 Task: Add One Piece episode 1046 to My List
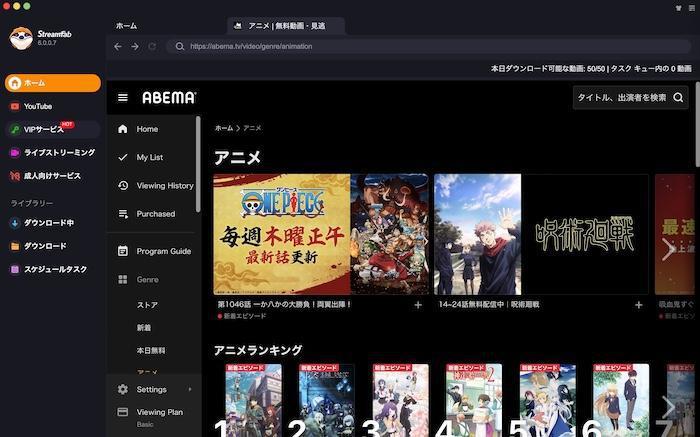coord(418,305)
